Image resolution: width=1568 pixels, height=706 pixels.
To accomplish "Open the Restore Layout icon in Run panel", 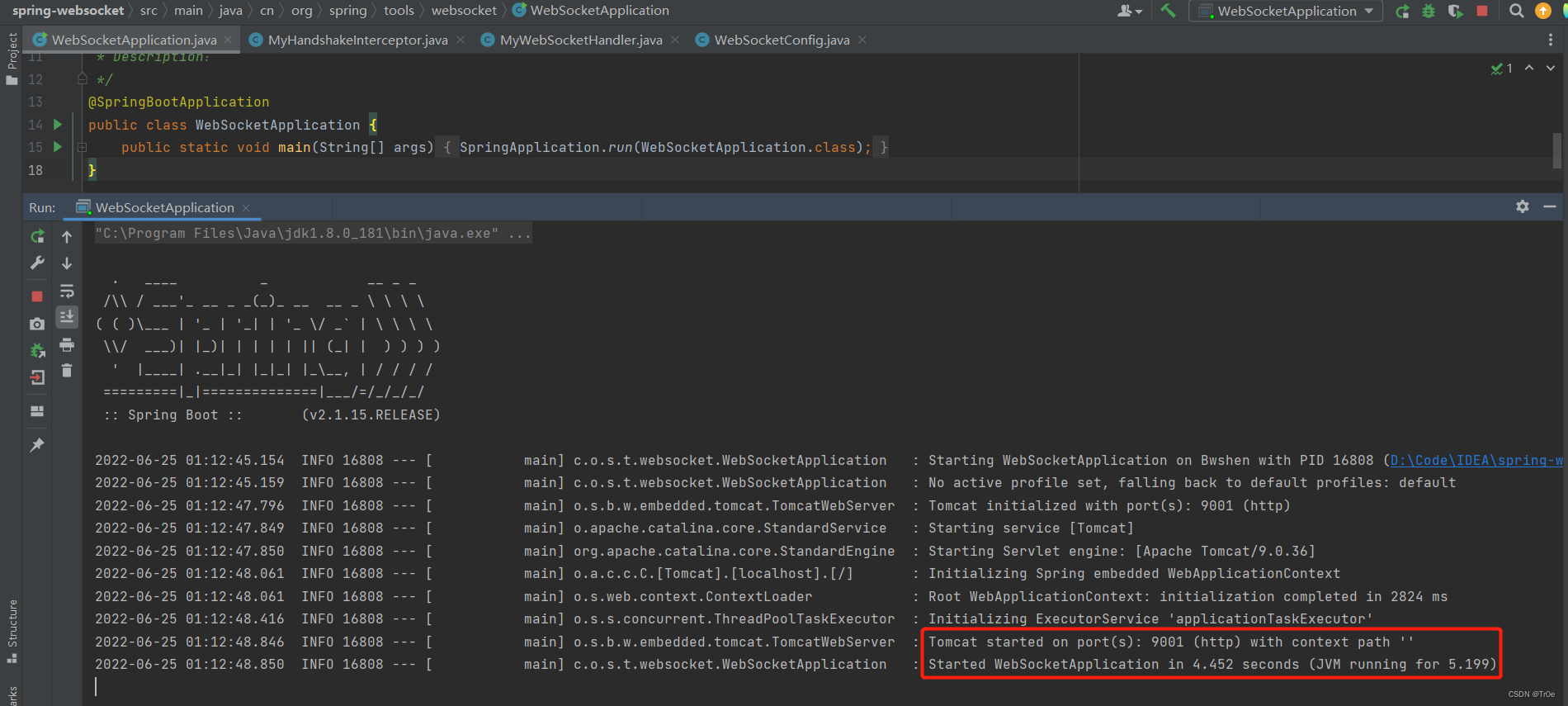I will [x=37, y=411].
